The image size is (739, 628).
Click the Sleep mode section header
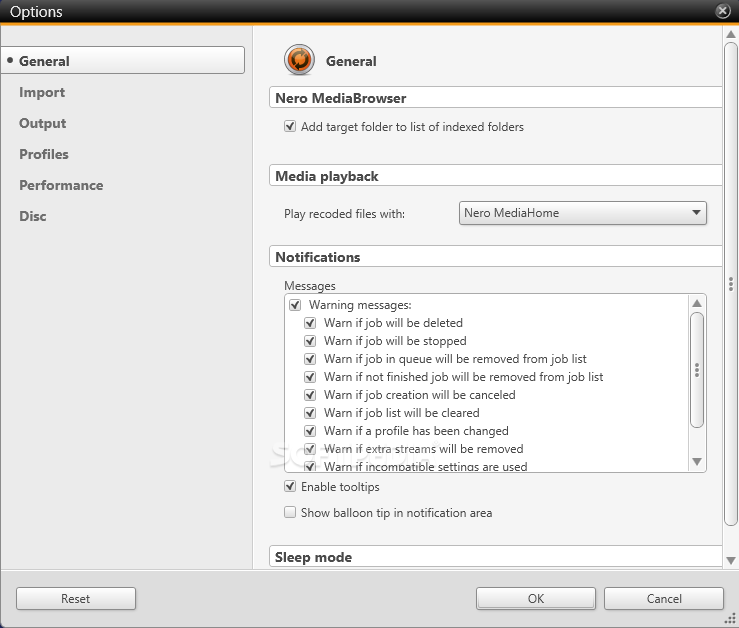[495, 557]
